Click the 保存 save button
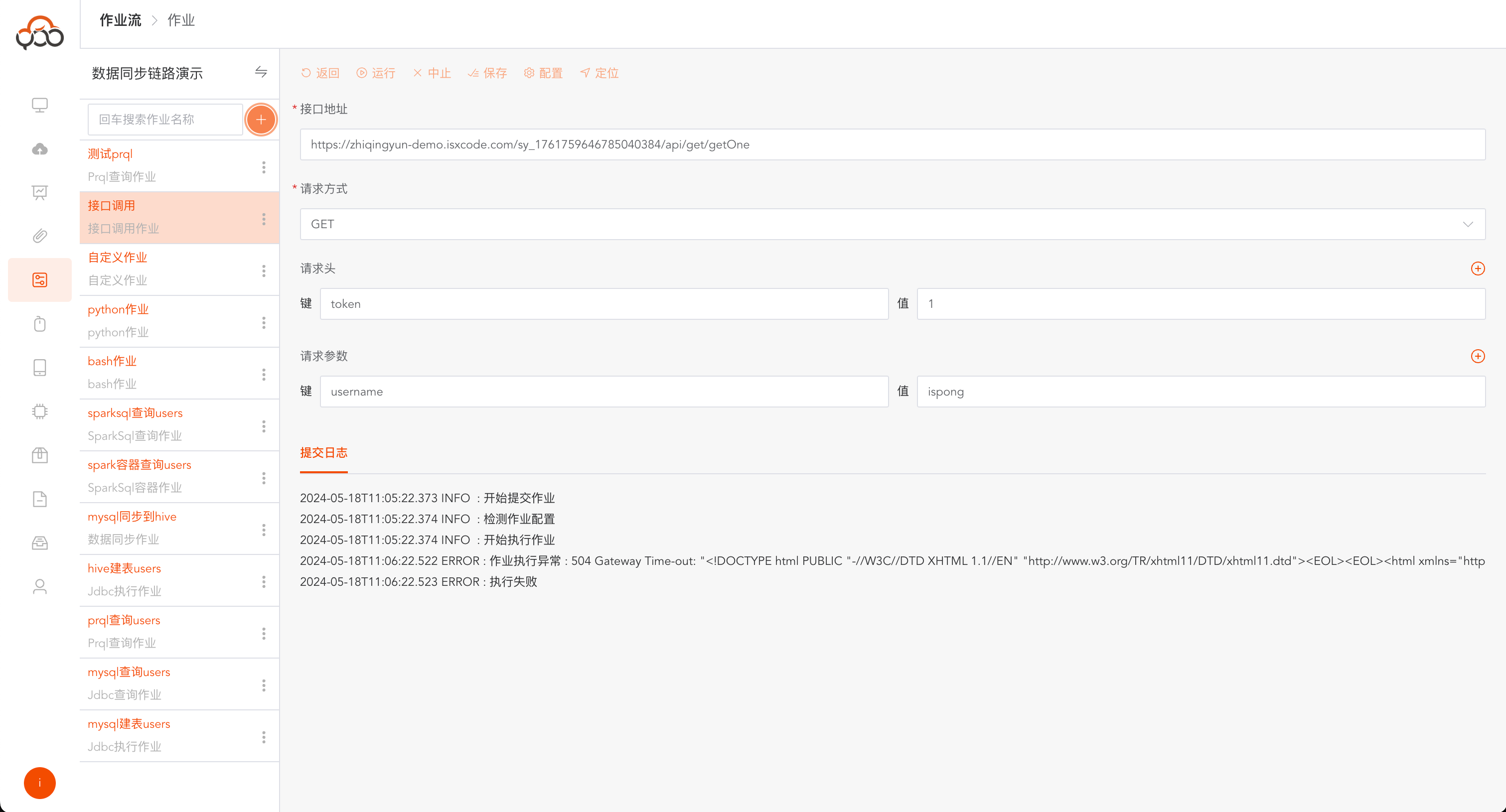The height and width of the screenshot is (812, 1506). click(x=487, y=73)
